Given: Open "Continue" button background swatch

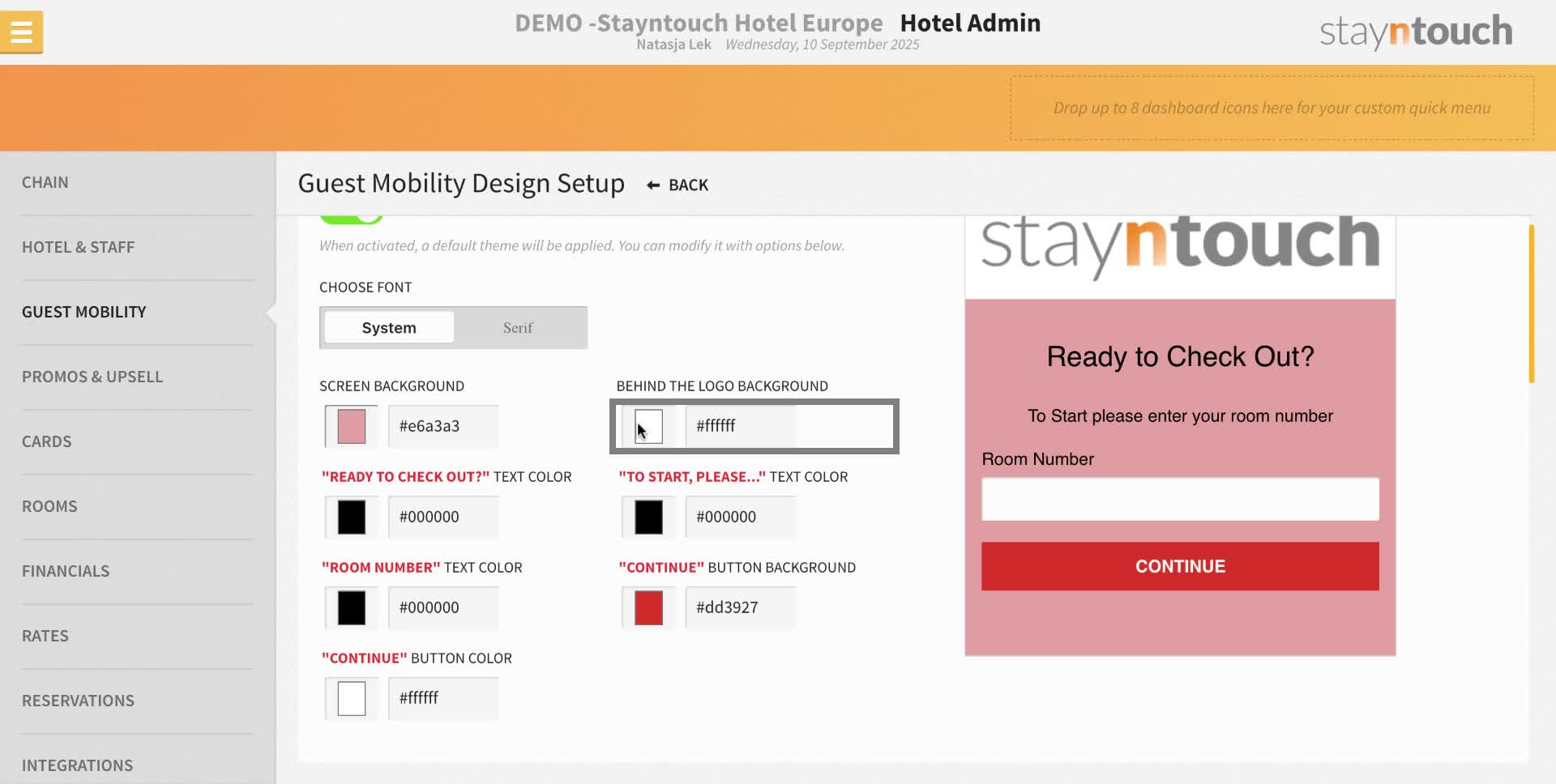Looking at the screenshot, I should pyautogui.click(x=648, y=607).
